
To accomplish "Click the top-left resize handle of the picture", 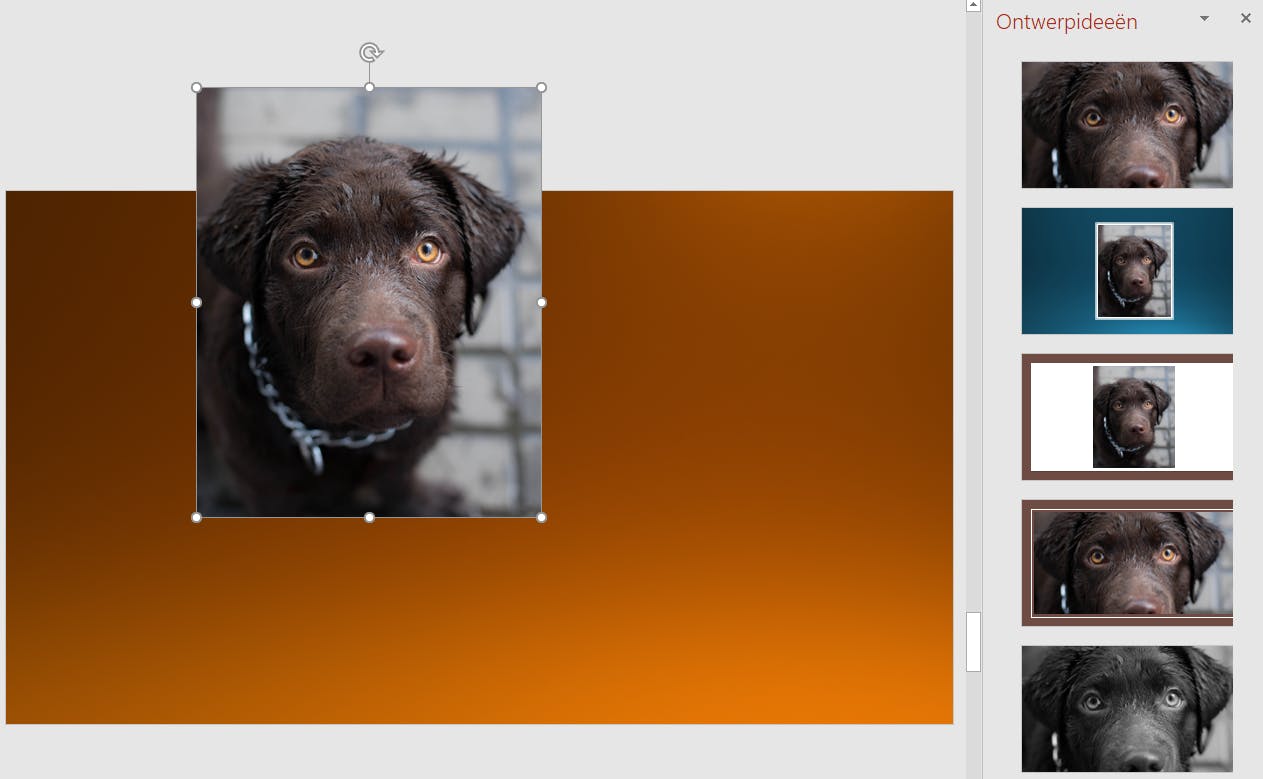I will [196, 87].
